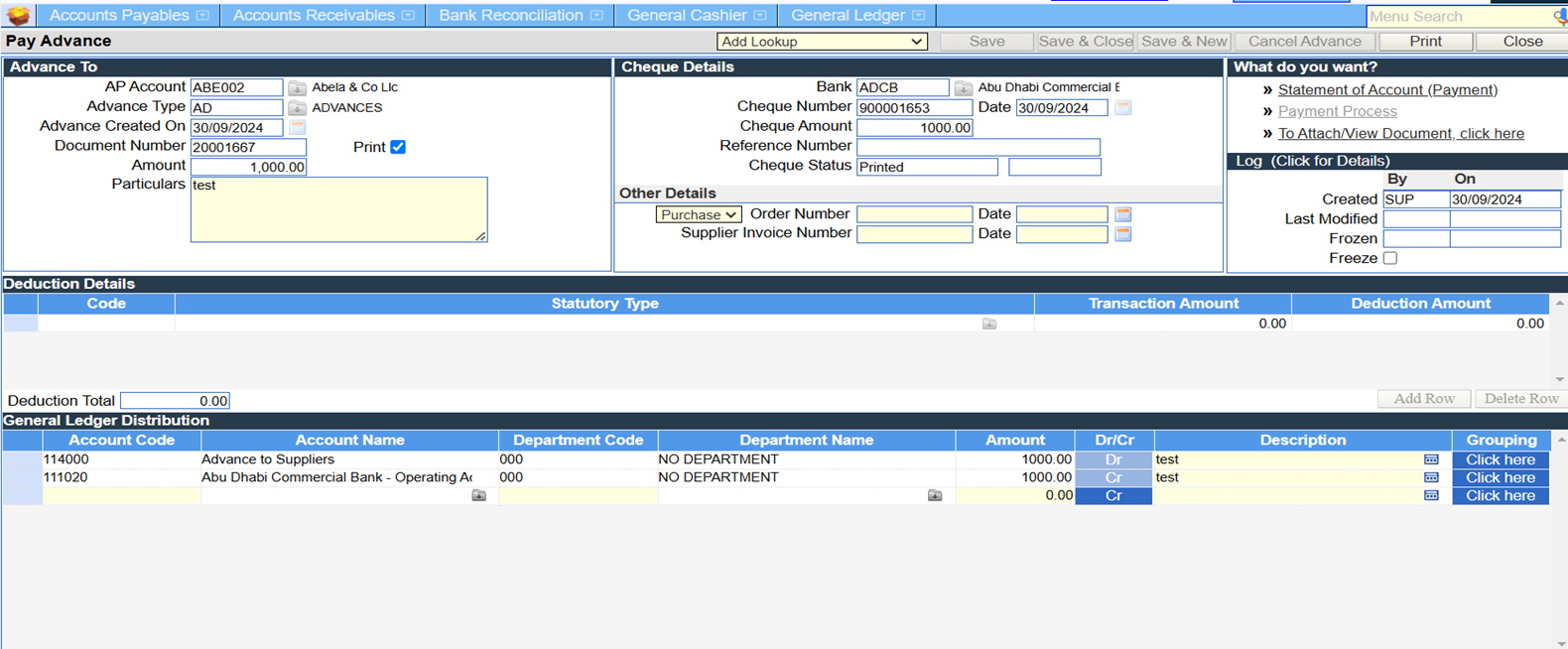Open the Statutory Type lookup icon
This screenshot has width=1568, height=649.
coord(989,324)
